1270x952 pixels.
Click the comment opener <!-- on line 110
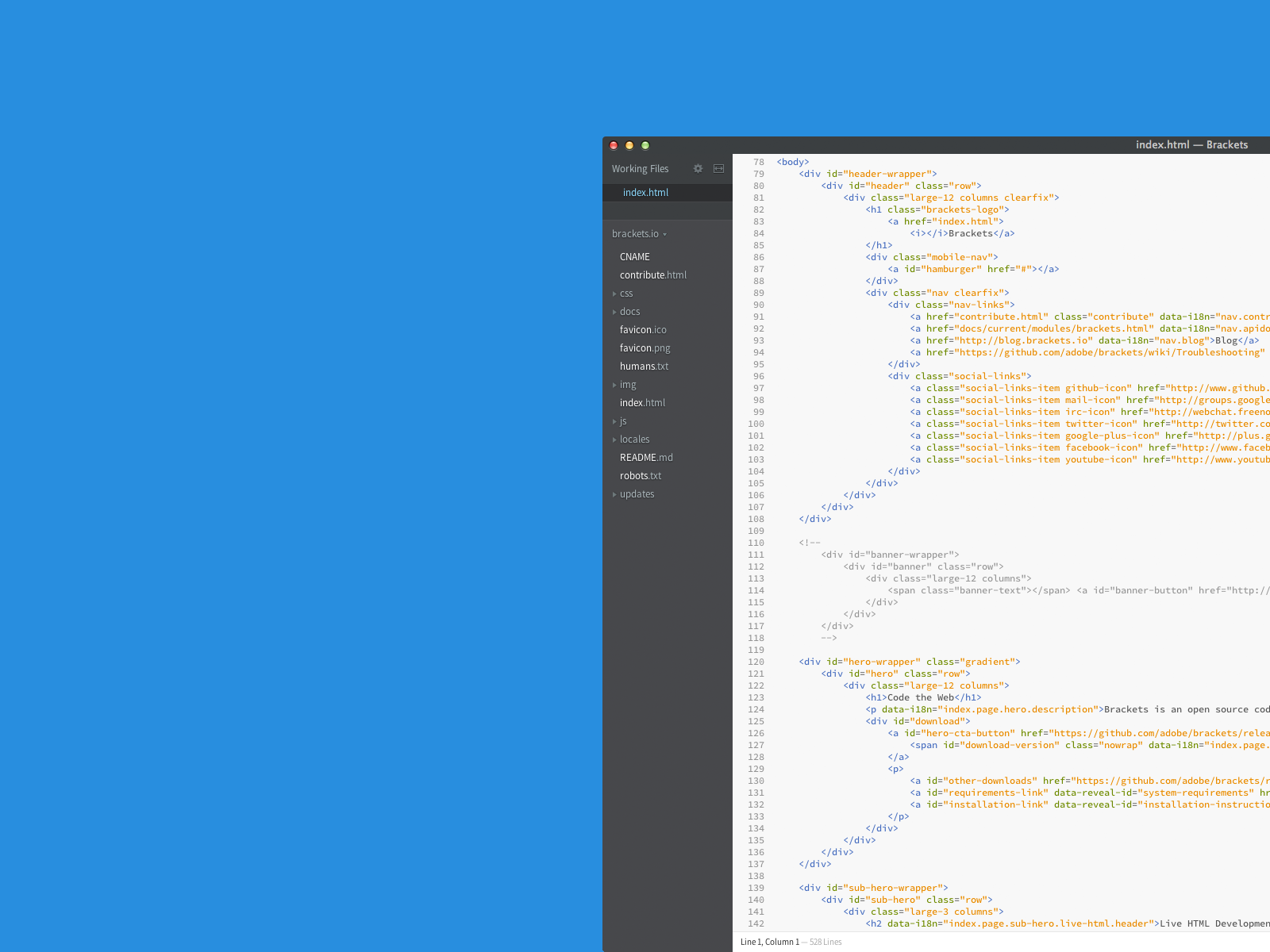tap(810, 543)
